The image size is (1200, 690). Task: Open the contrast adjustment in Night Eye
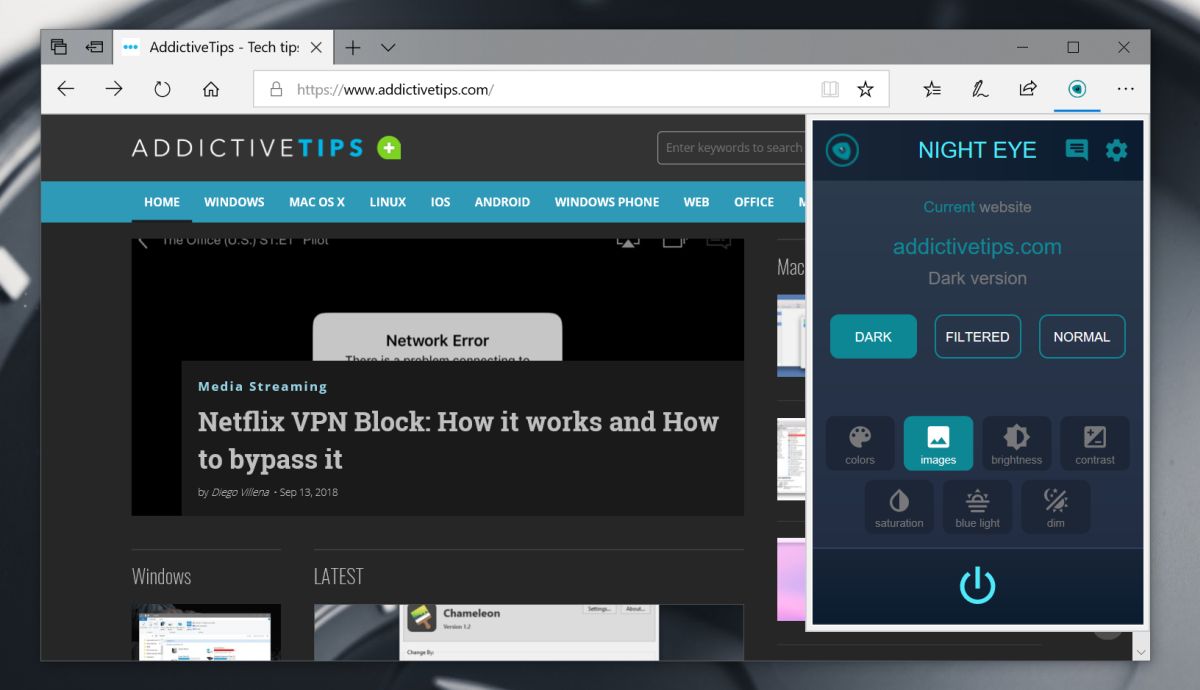pos(1095,443)
